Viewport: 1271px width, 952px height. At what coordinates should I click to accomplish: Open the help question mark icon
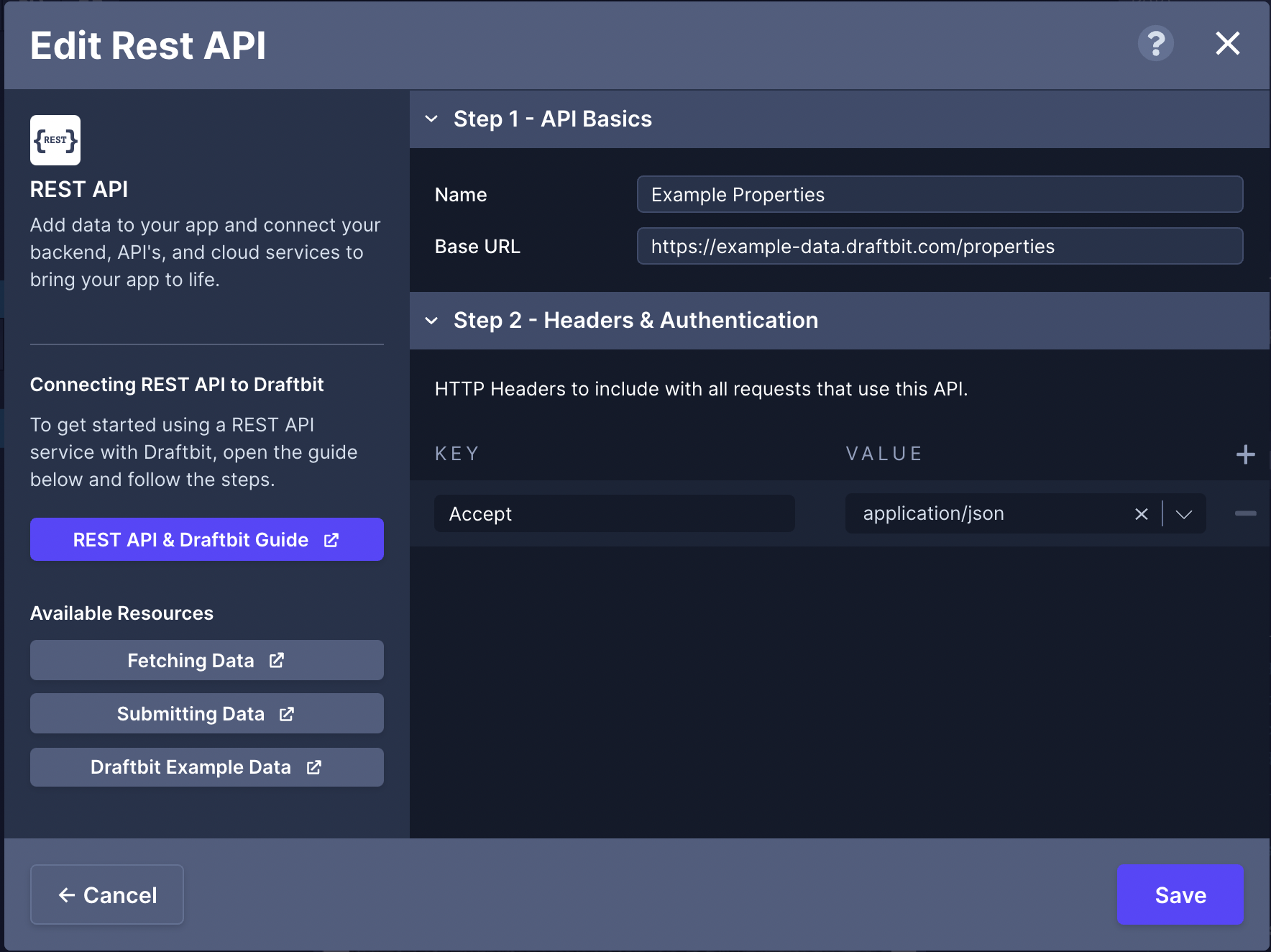pyautogui.click(x=1155, y=44)
